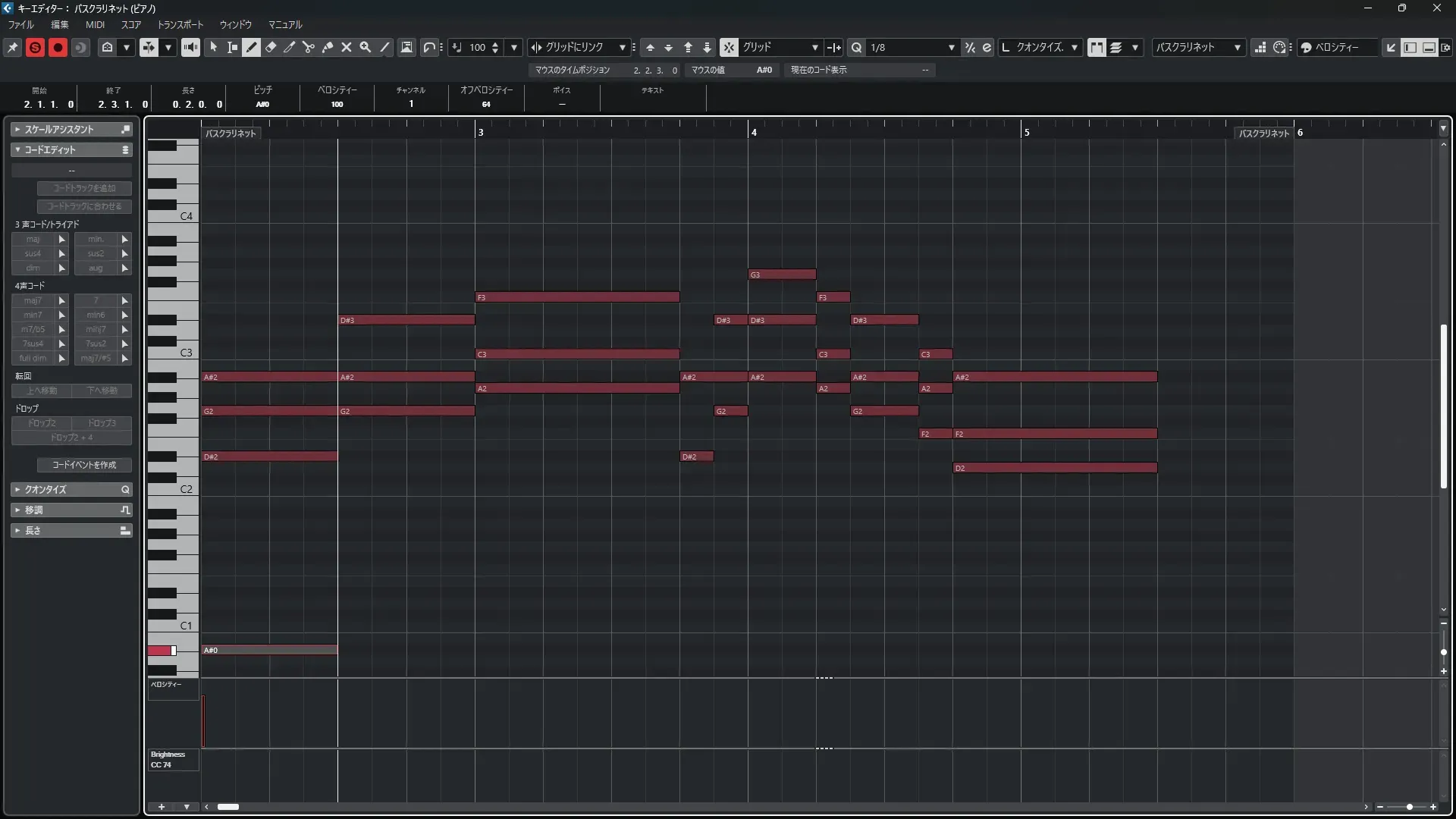Image resolution: width=1456 pixels, height=819 pixels.
Task: Open the 1/8 quantize preset dropdown
Action: (951, 47)
